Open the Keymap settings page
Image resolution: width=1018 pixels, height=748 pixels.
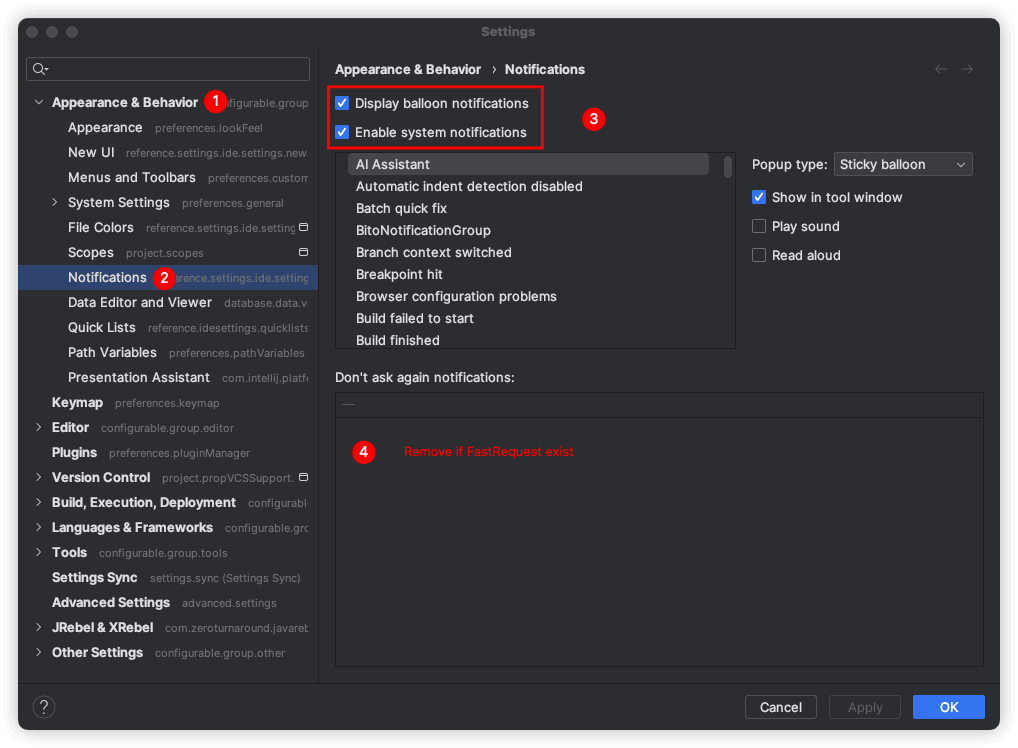(x=77, y=402)
